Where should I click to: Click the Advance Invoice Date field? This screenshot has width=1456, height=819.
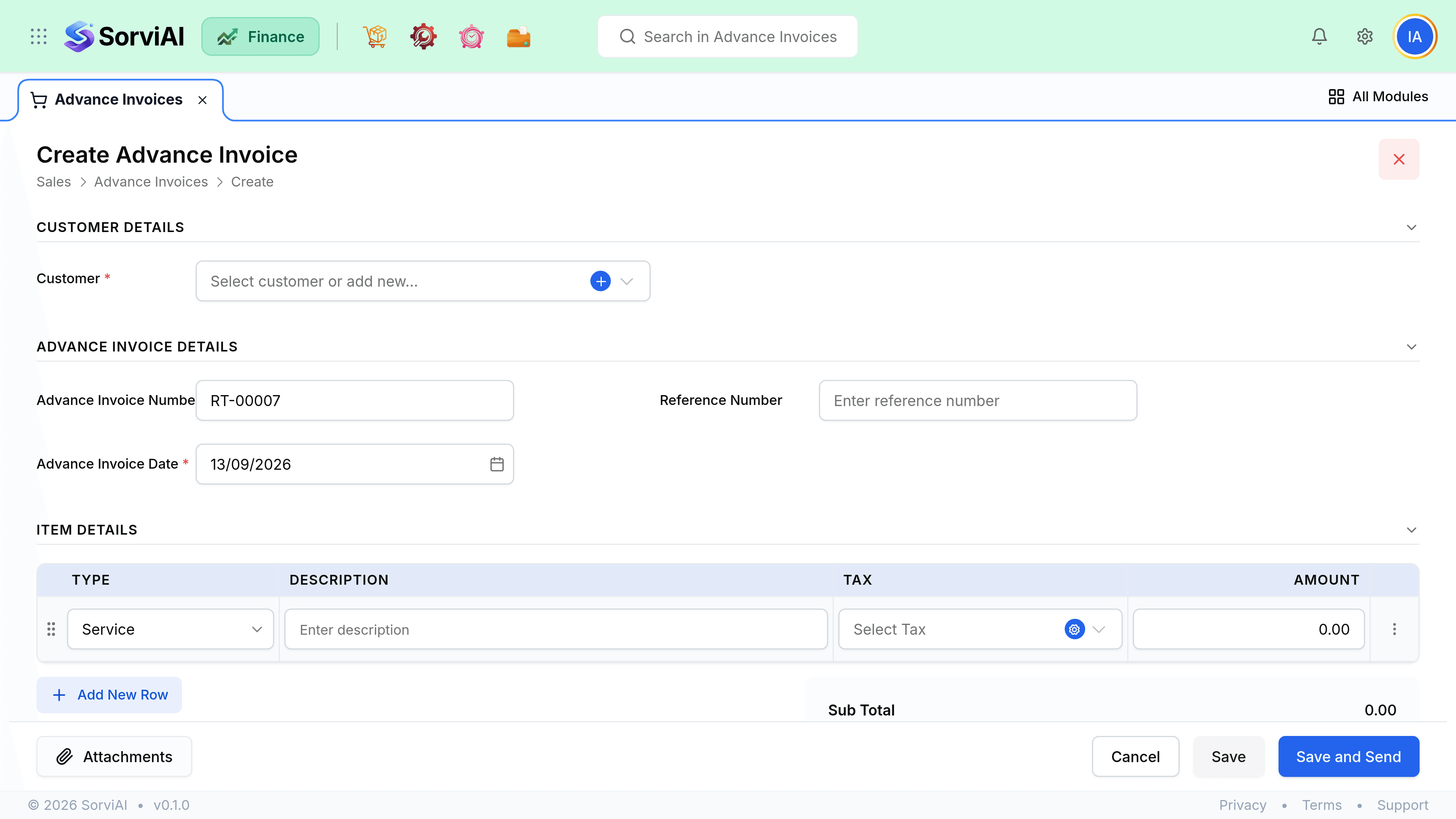pos(355,464)
